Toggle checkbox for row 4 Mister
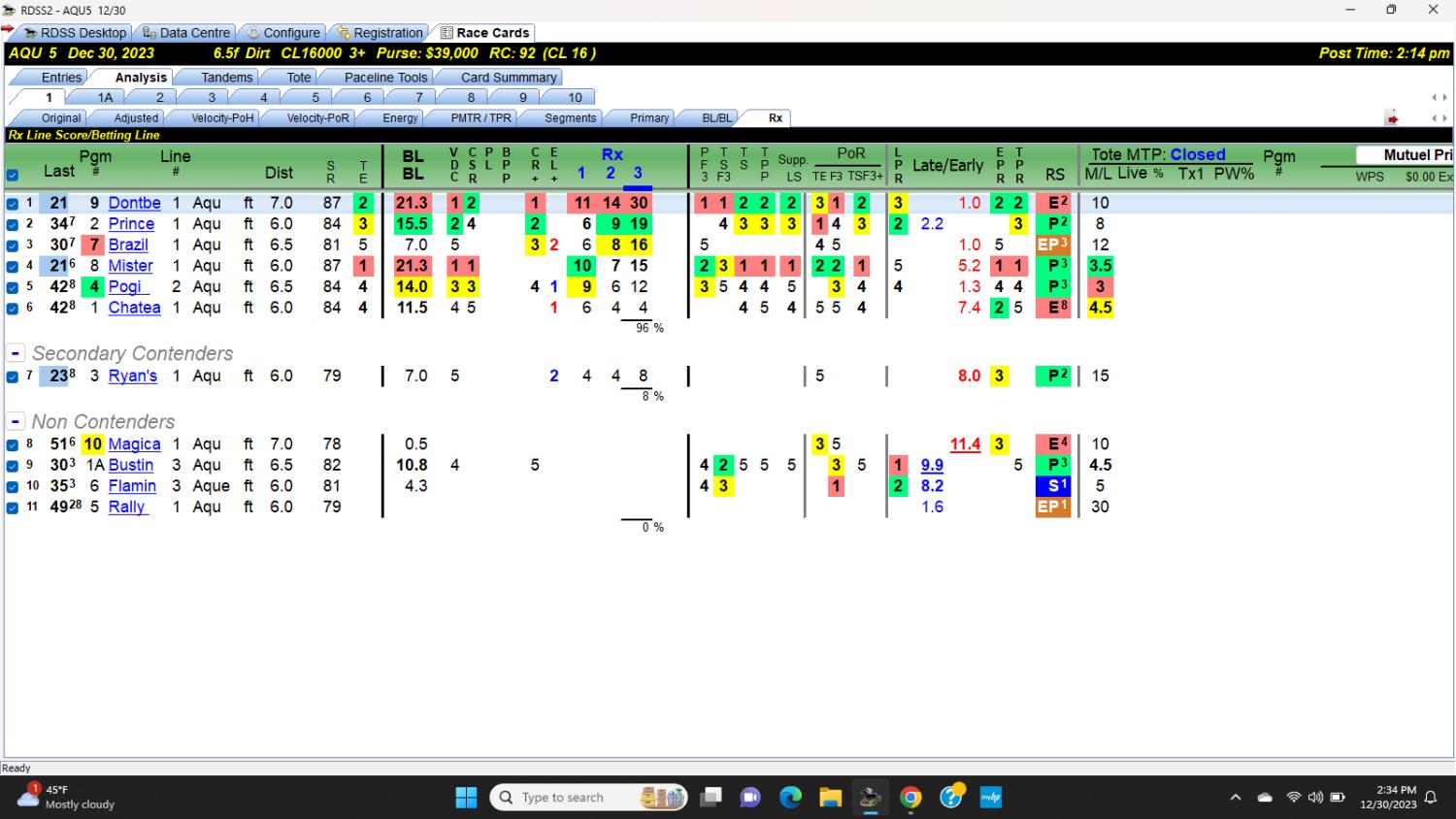 pos(12,266)
